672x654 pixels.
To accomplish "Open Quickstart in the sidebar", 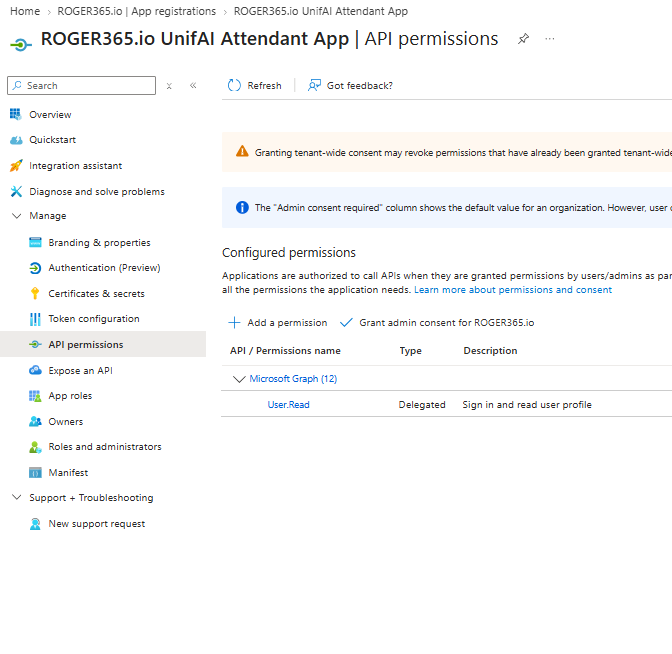I will (52, 140).
